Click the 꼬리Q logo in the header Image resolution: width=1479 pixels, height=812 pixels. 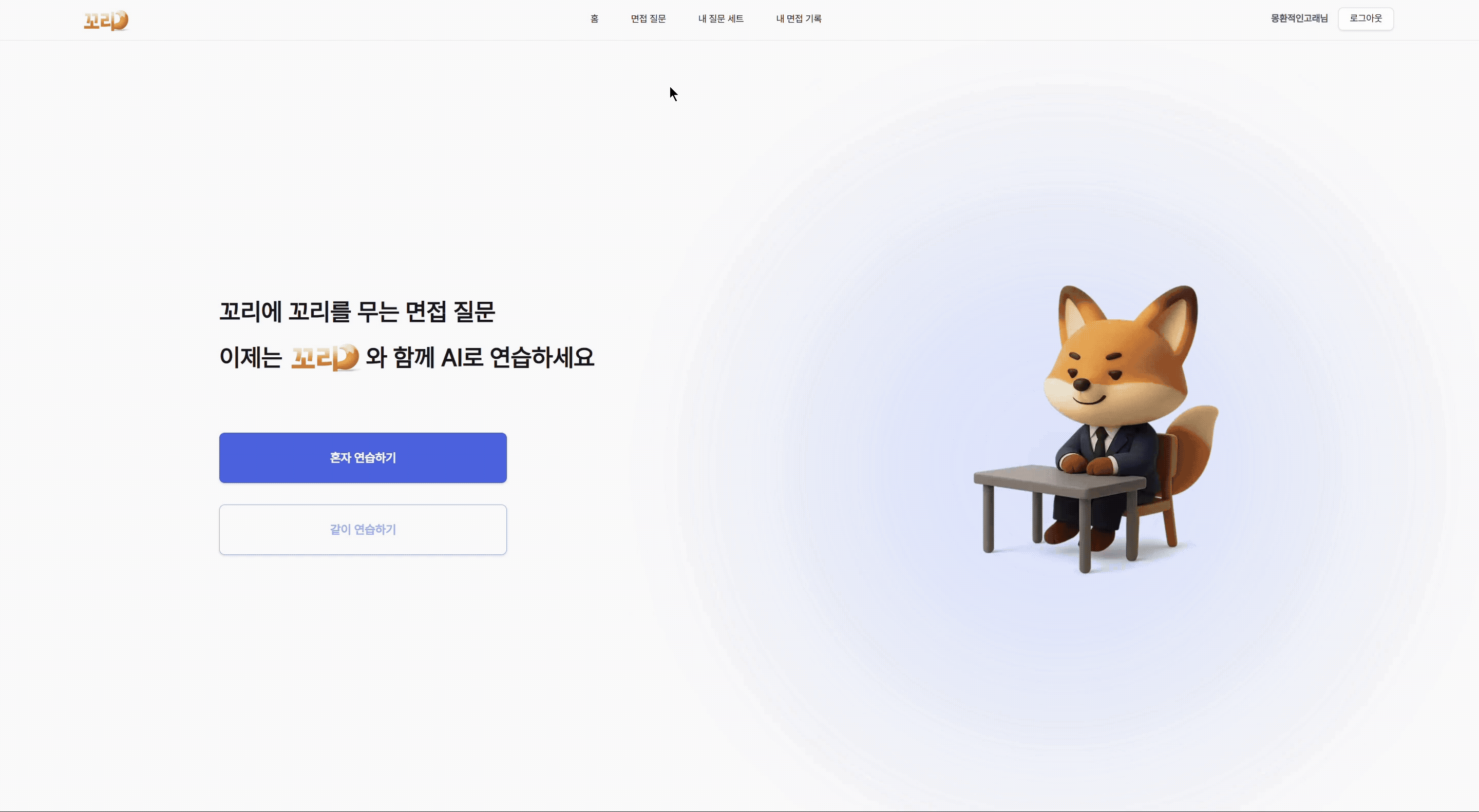click(x=106, y=20)
